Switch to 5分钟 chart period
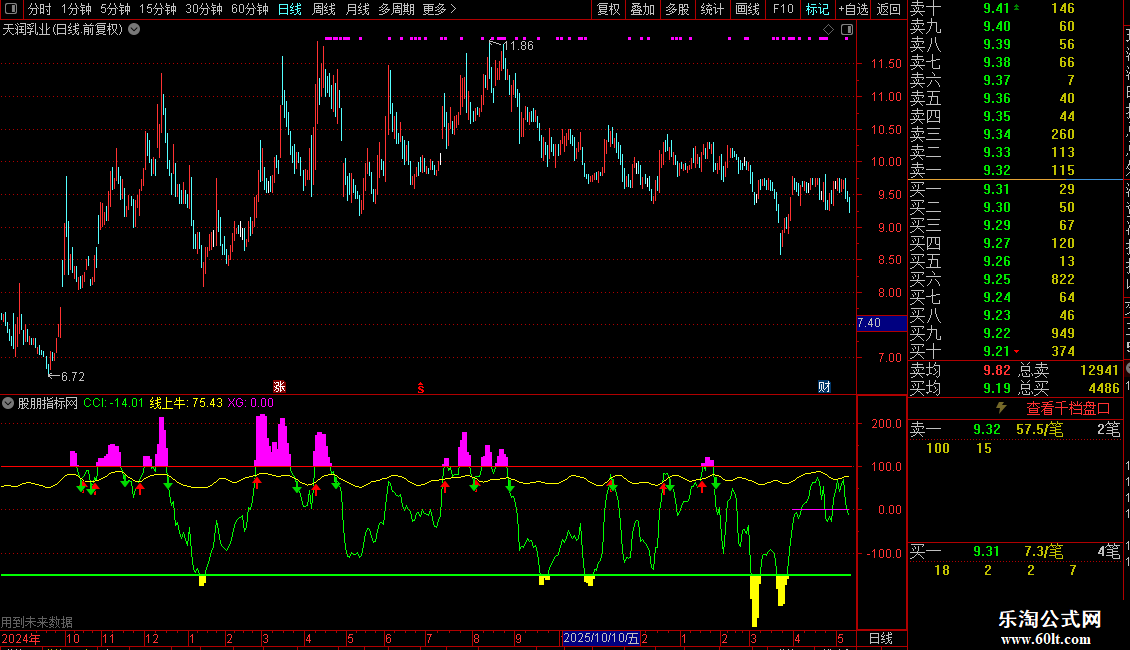This screenshot has width=1130, height=650. pos(115,9)
